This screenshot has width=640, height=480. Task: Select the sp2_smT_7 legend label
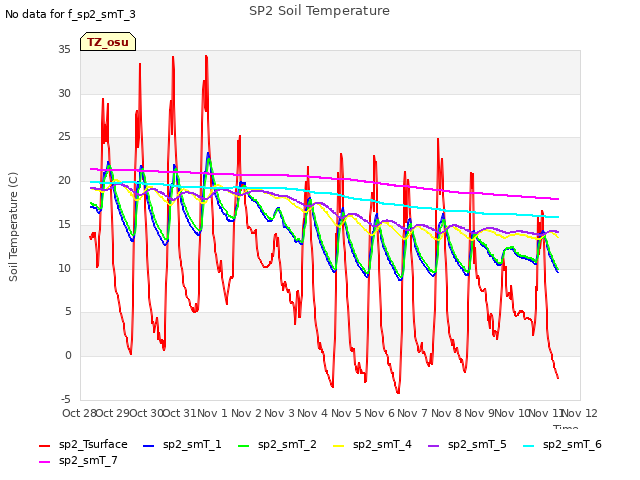coord(88,460)
